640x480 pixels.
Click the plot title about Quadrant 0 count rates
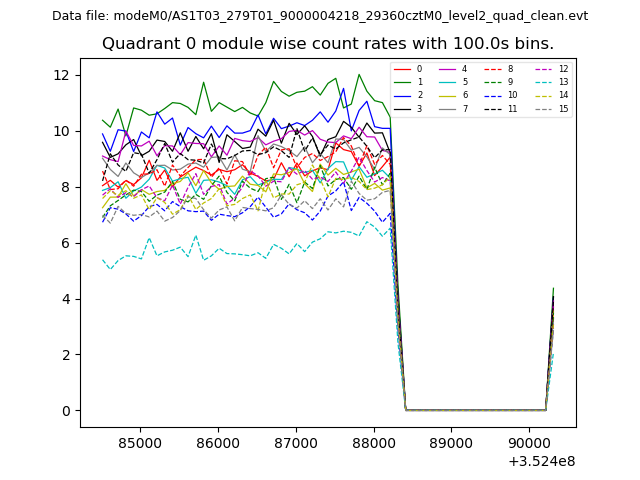click(328, 44)
